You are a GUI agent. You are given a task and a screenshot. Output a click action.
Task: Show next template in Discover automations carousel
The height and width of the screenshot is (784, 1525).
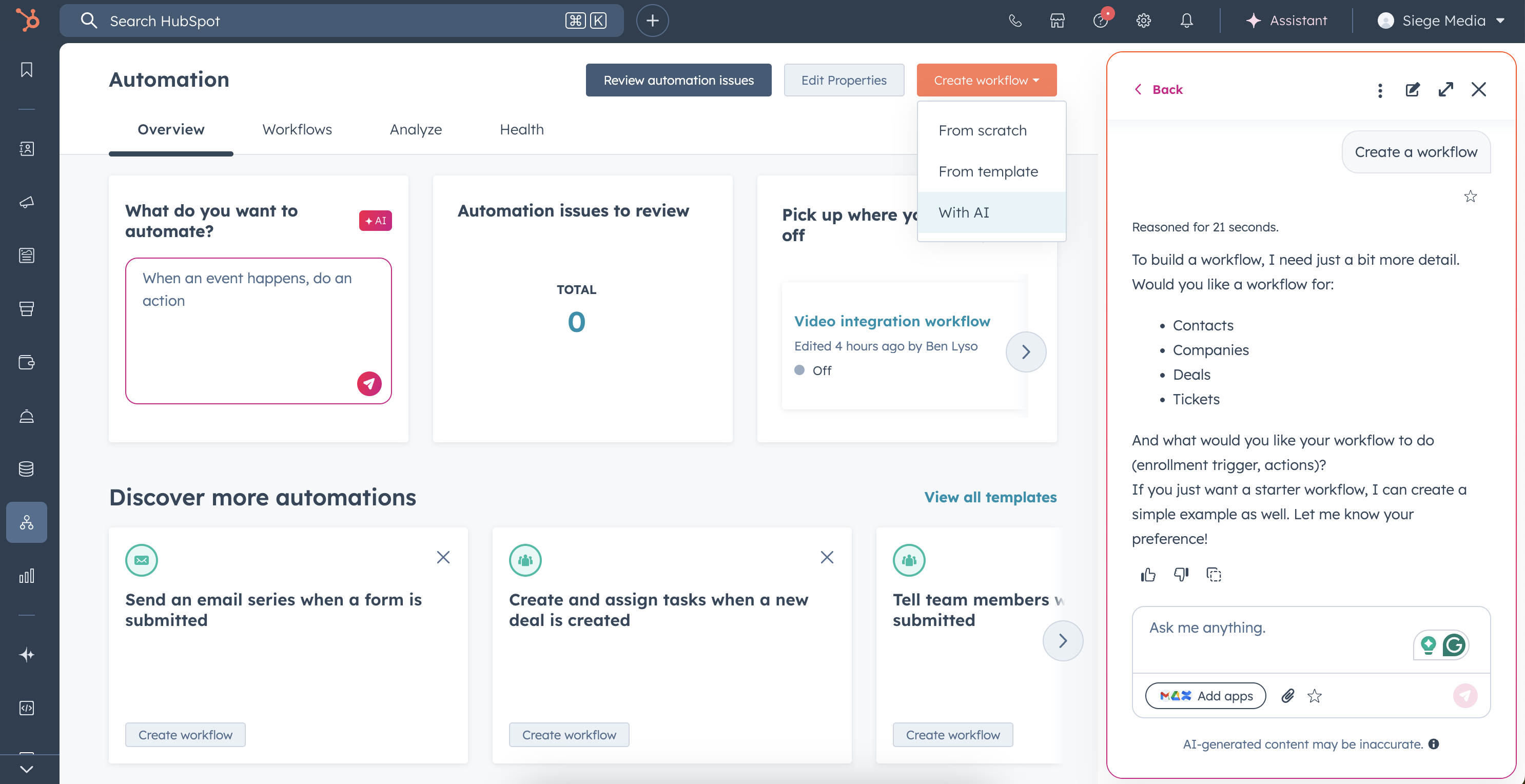pos(1063,641)
